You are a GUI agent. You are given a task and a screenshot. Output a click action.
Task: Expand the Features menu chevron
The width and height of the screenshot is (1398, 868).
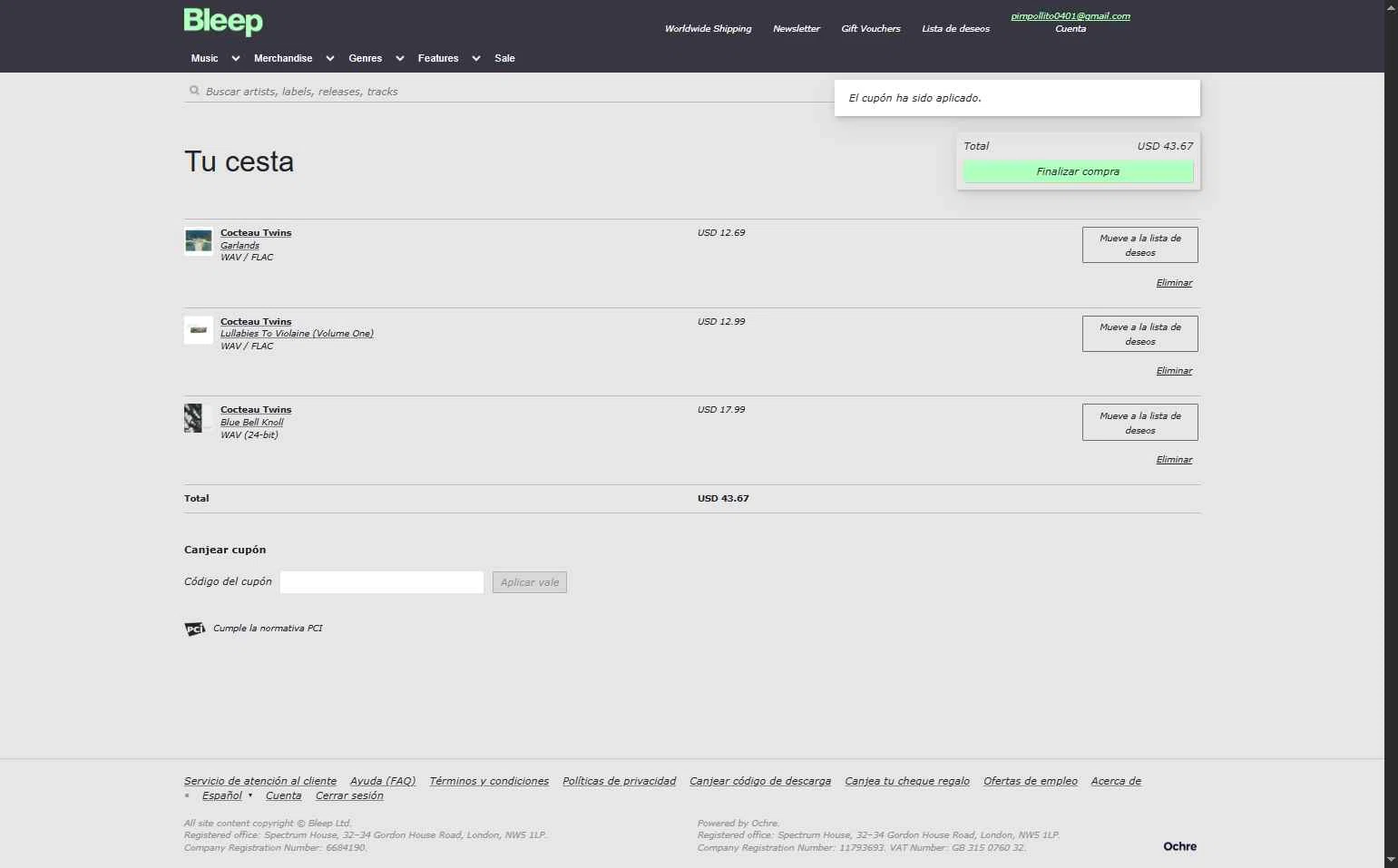pyautogui.click(x=476, y=58)
